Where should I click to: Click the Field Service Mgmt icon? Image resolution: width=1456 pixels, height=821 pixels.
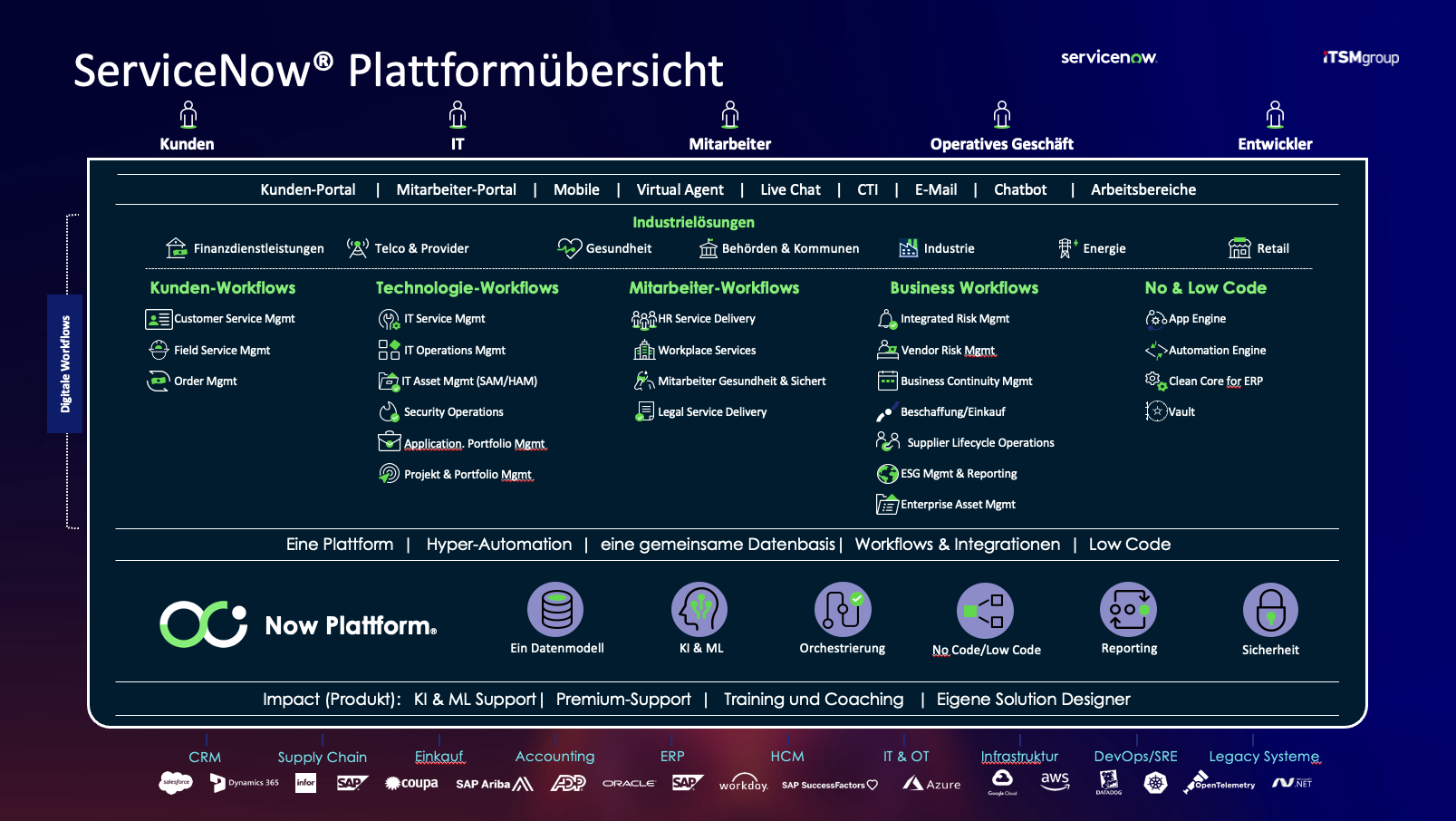(x=159, y=350)
